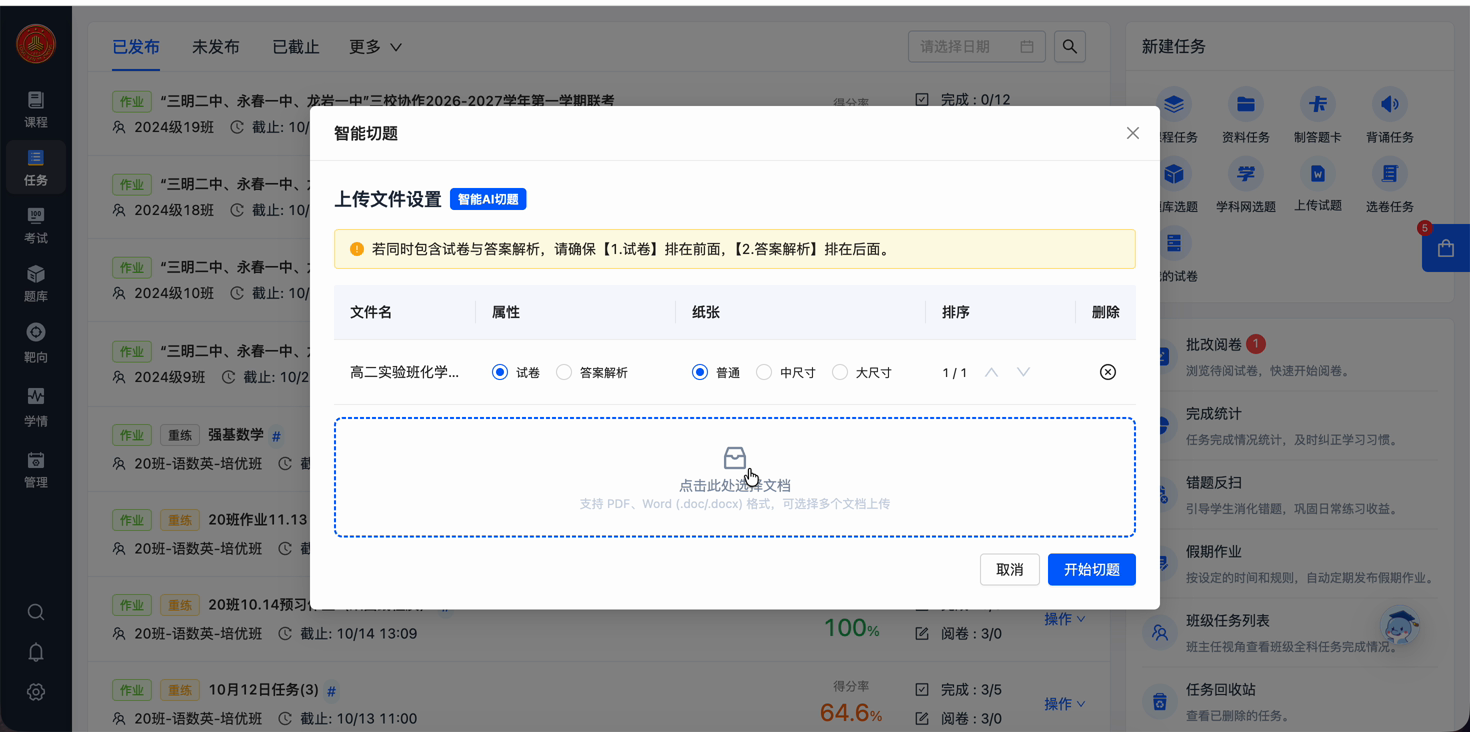Open 课程 in the left sidebar

pos(36,109)
